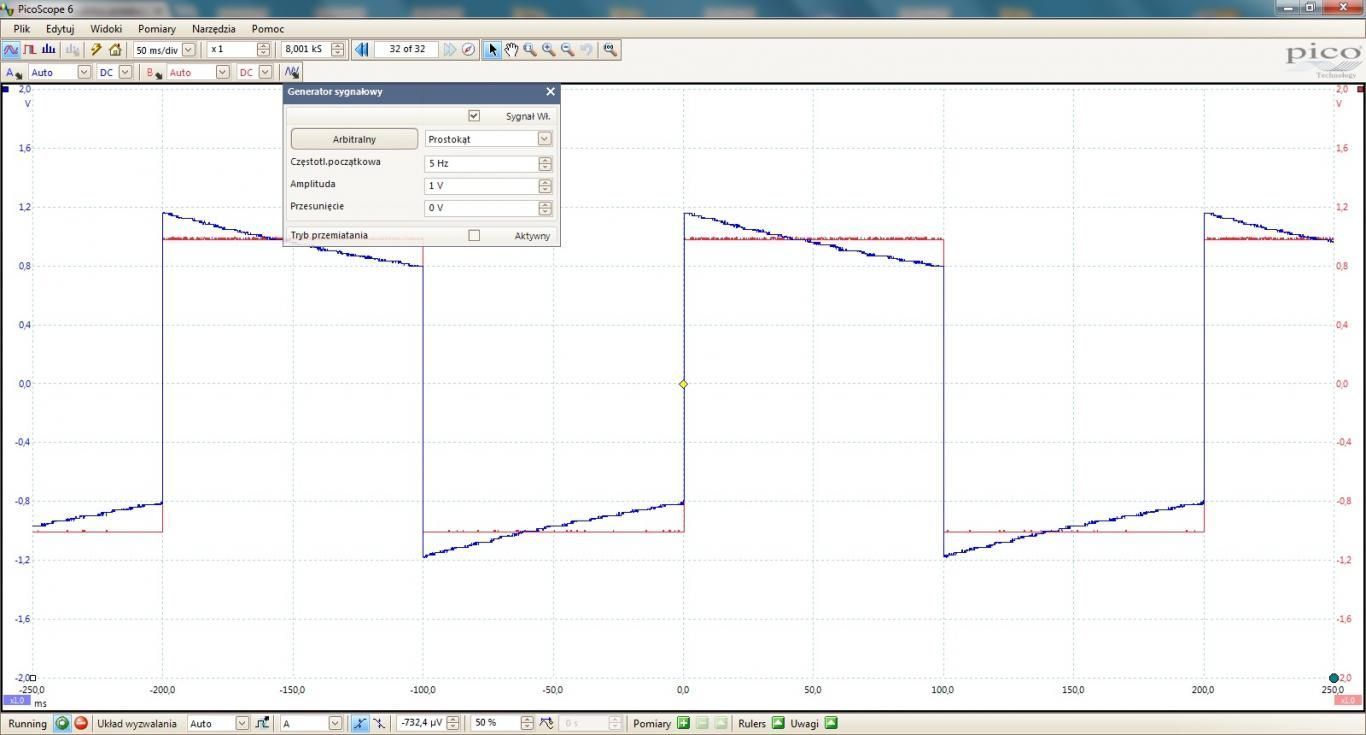Viewport: 1366px width, 735px height.
Task: Open trigger source channel A dropdown
Action: tap(335, 723)
